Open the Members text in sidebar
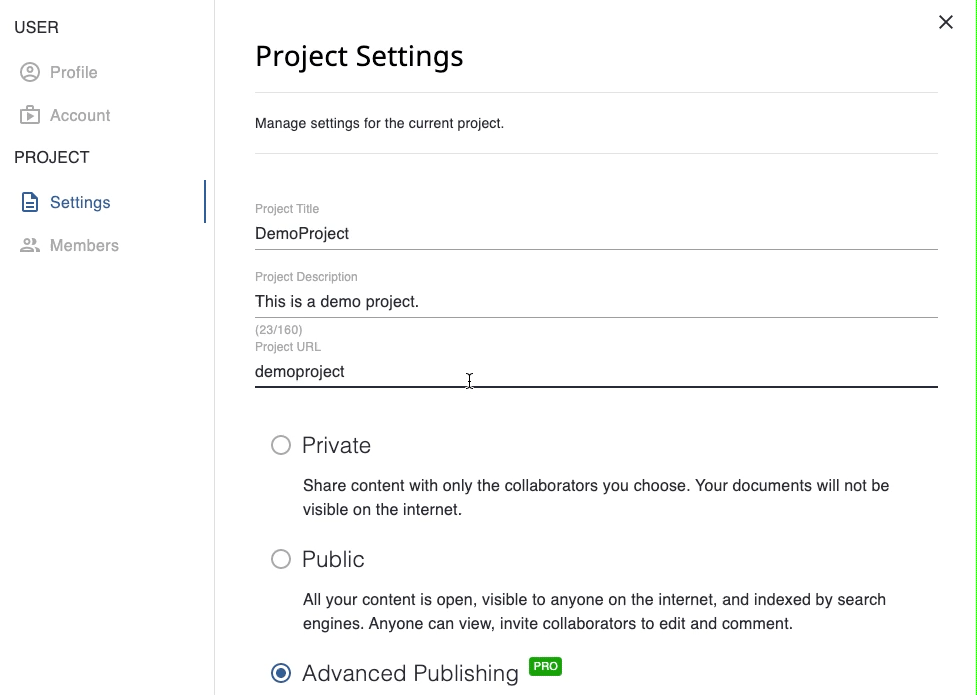 pos(84,245)
